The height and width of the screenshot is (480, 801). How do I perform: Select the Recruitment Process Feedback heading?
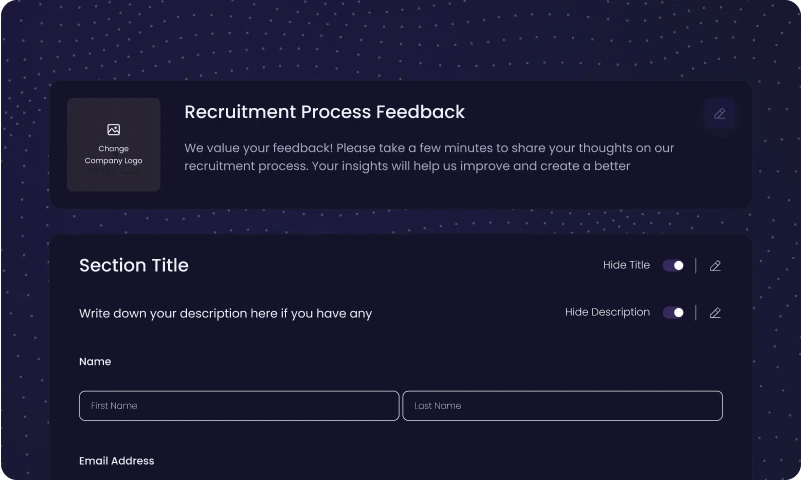[324, 112]
